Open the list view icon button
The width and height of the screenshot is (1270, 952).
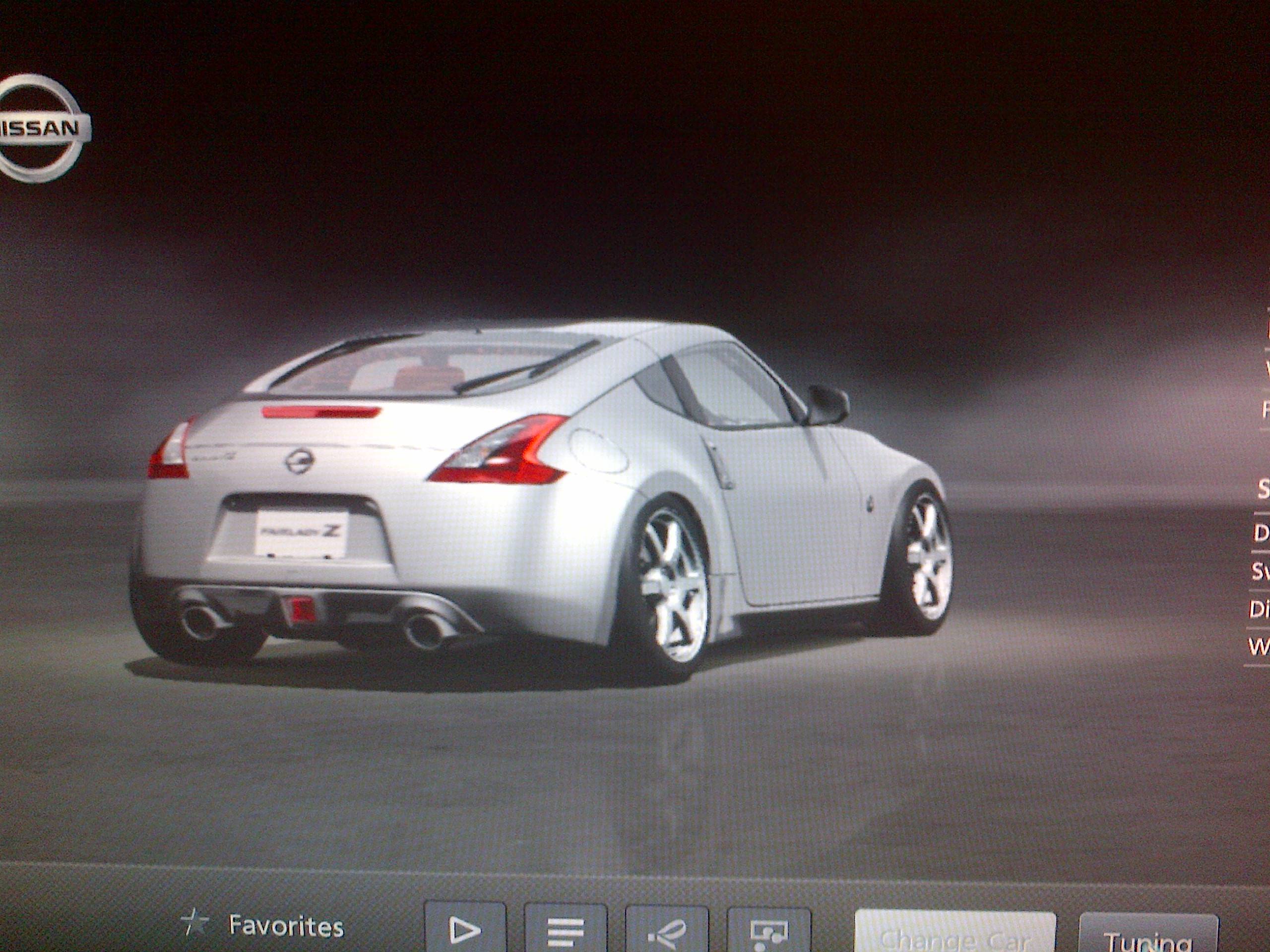click(x=565, y=930)
